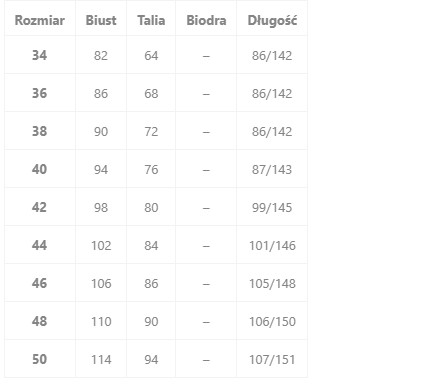
Task: Click the Biodra column header
Action: tap(206, 20)
